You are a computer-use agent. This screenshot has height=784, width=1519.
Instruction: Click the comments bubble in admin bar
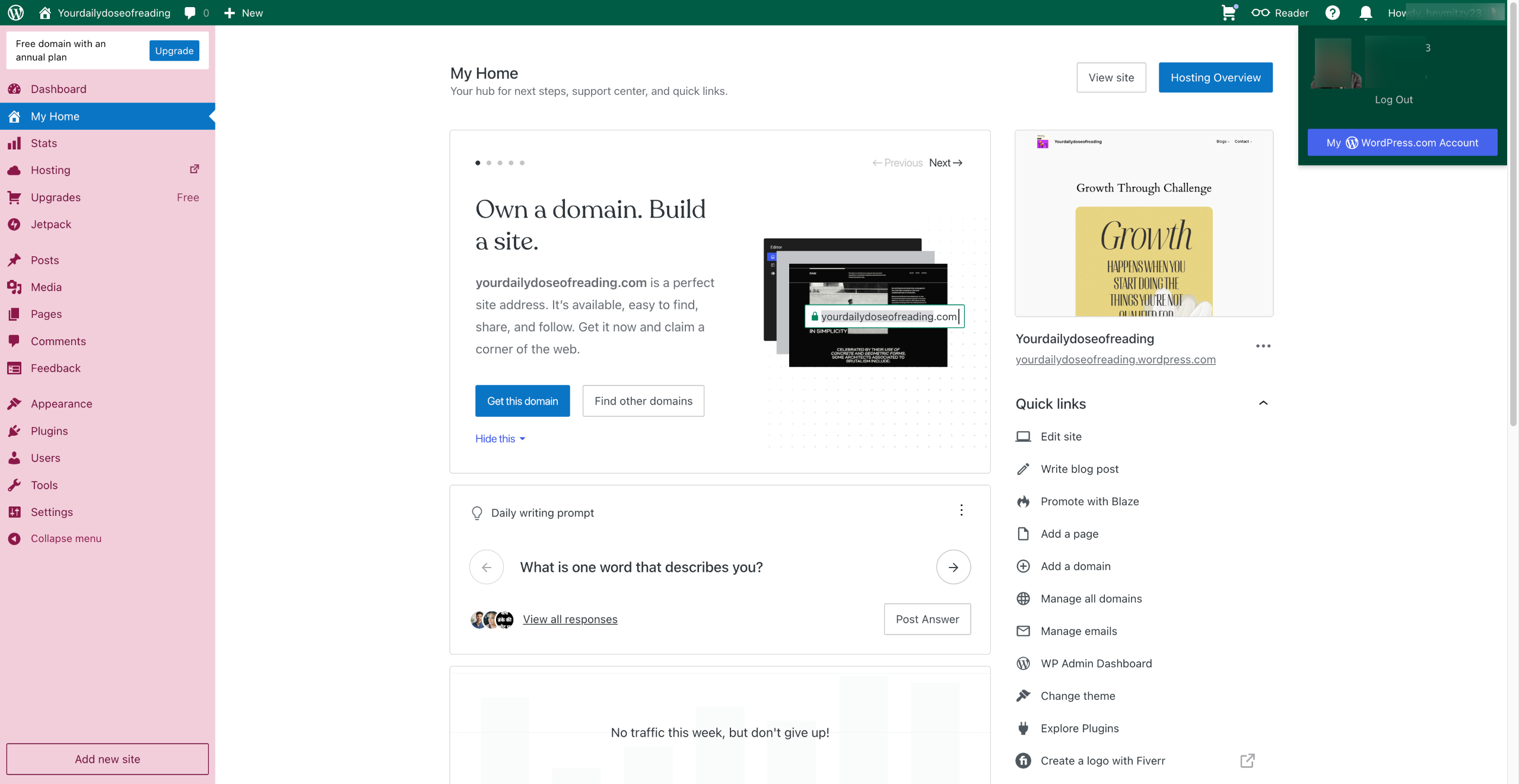click(x=190, y=12)
